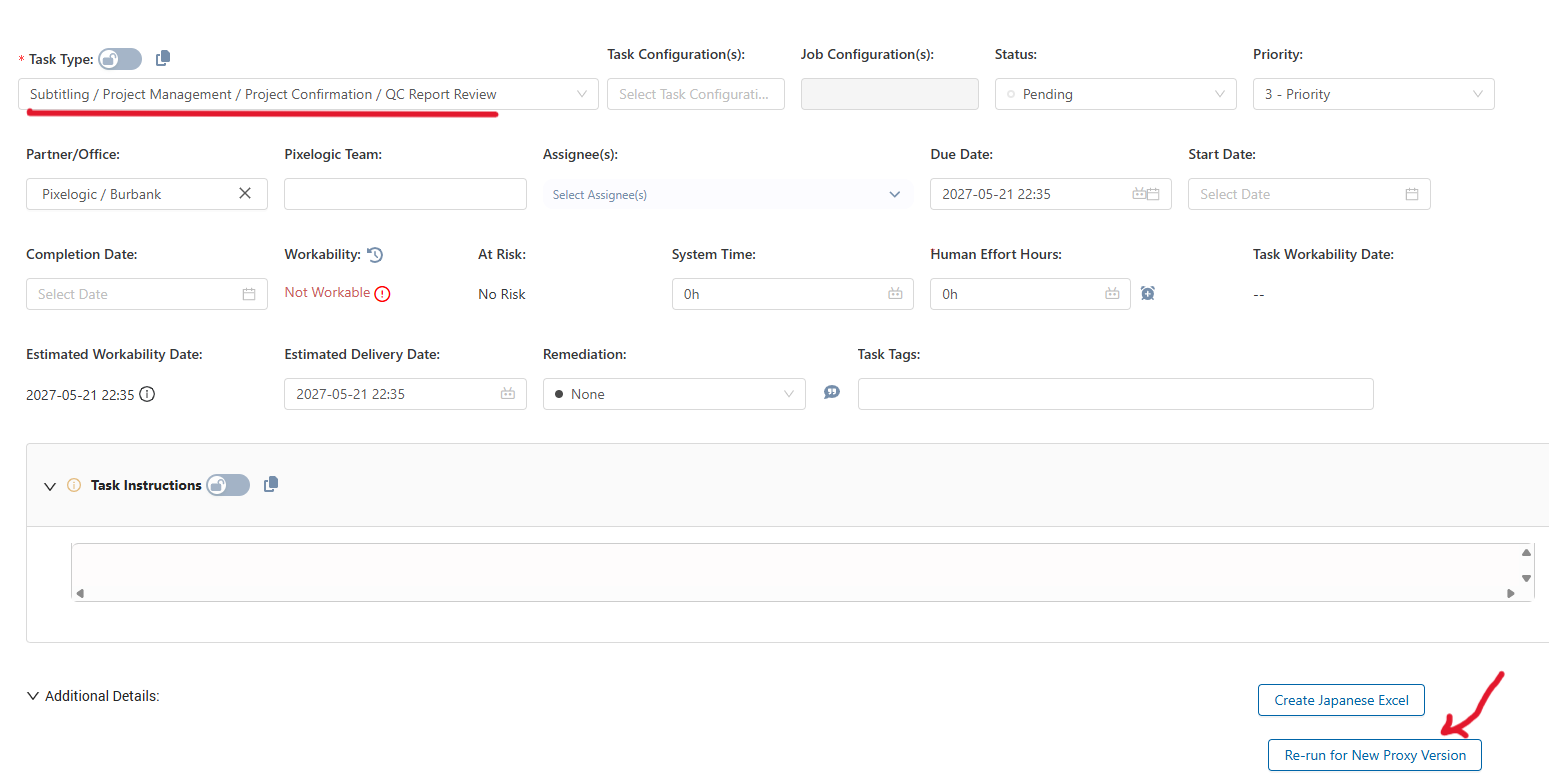Click the Start Date field
Viewport: 1549px width, 774px height.
[1309, 194]
